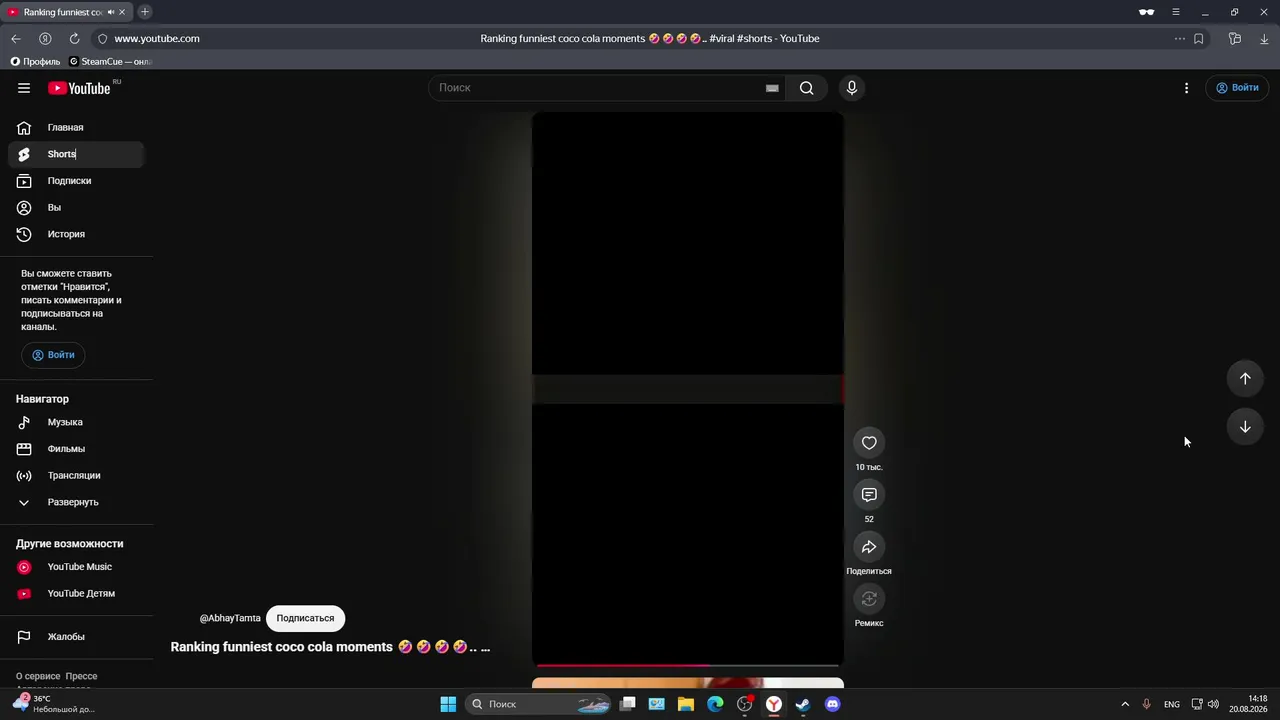1280x720 pixels.
Task: Open browser downloads arrow icon
Action: pyautogui.click(x=1264, y=38)
